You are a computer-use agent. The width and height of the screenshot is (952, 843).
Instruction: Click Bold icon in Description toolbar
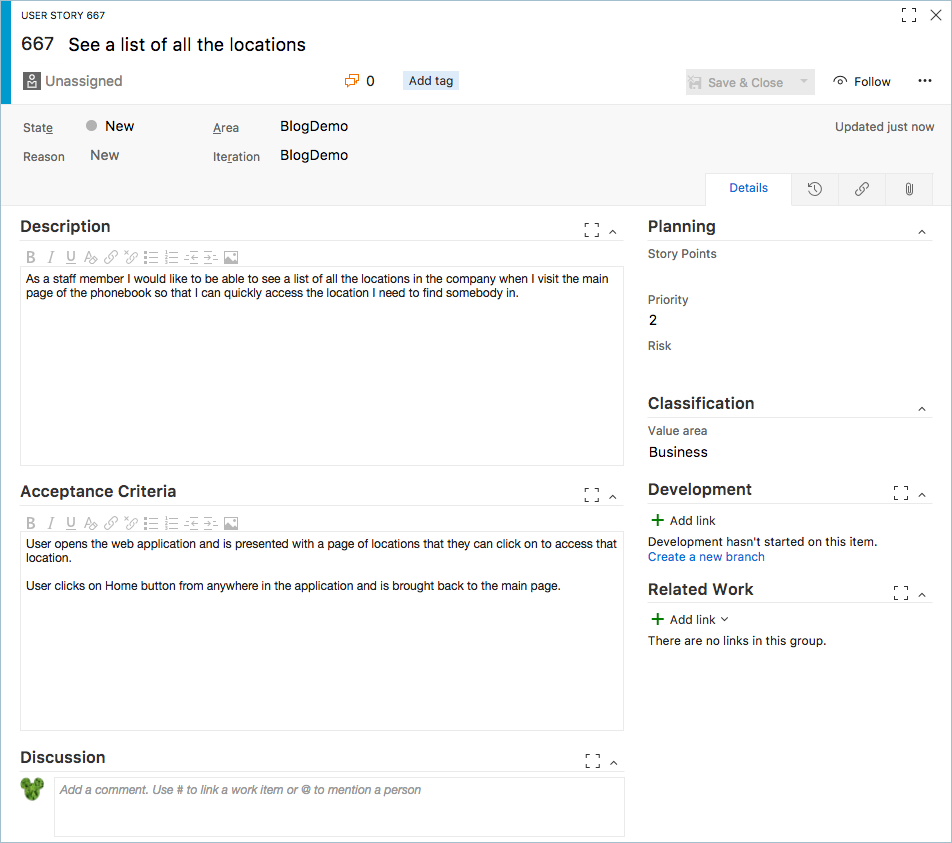(x=30, y=257)
